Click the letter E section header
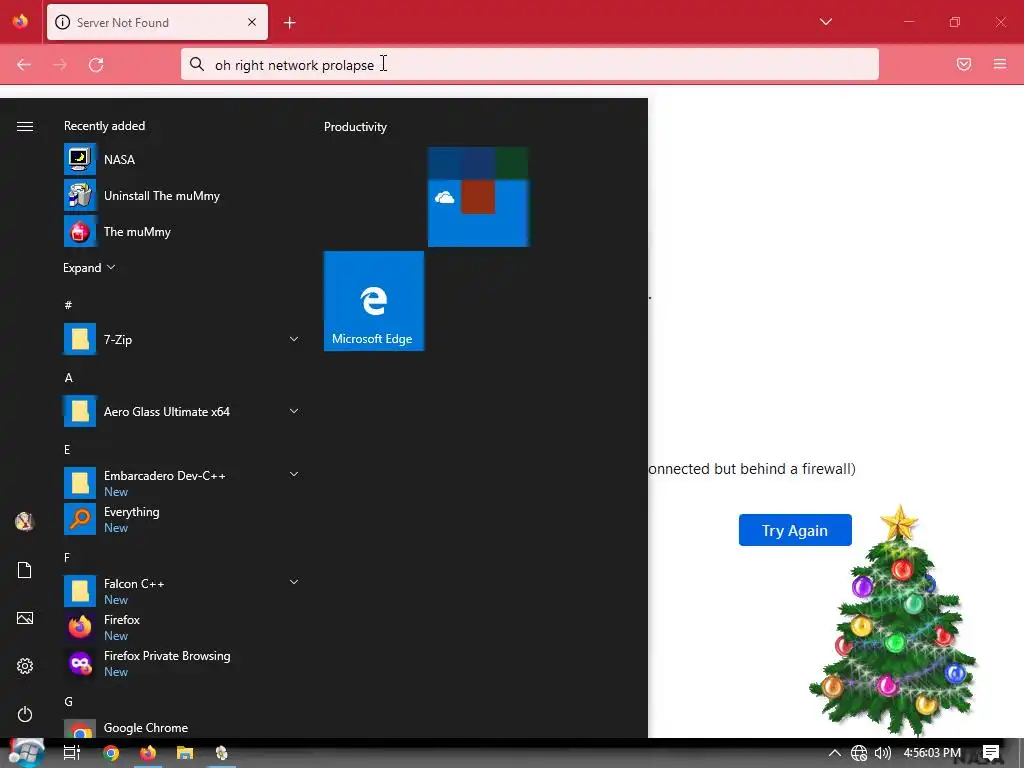The width and height of the screenshot is (1024, 768). [x=67, y=449]
